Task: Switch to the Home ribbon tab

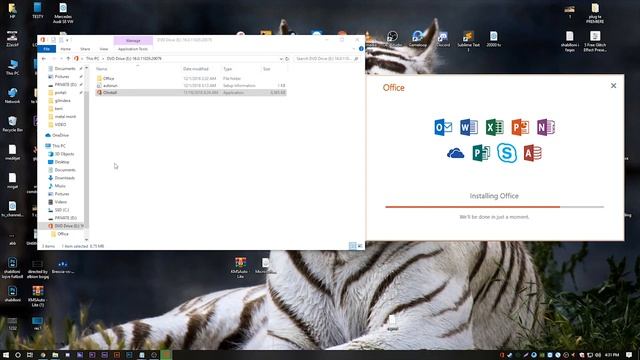Action: click(65, 49)
